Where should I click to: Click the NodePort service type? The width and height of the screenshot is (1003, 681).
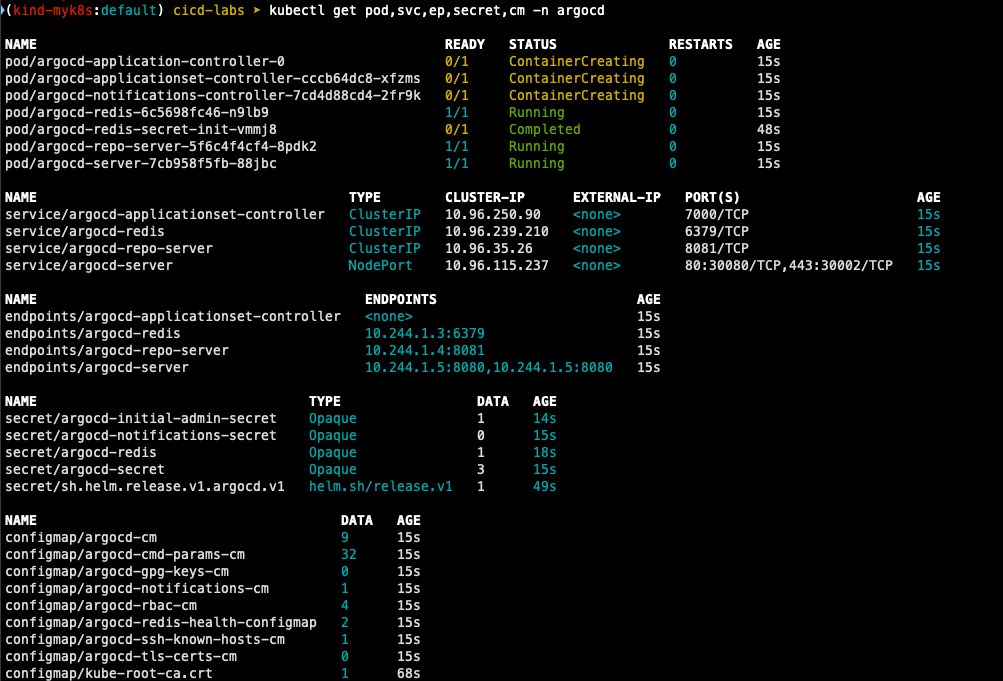(x=380, y=265)
